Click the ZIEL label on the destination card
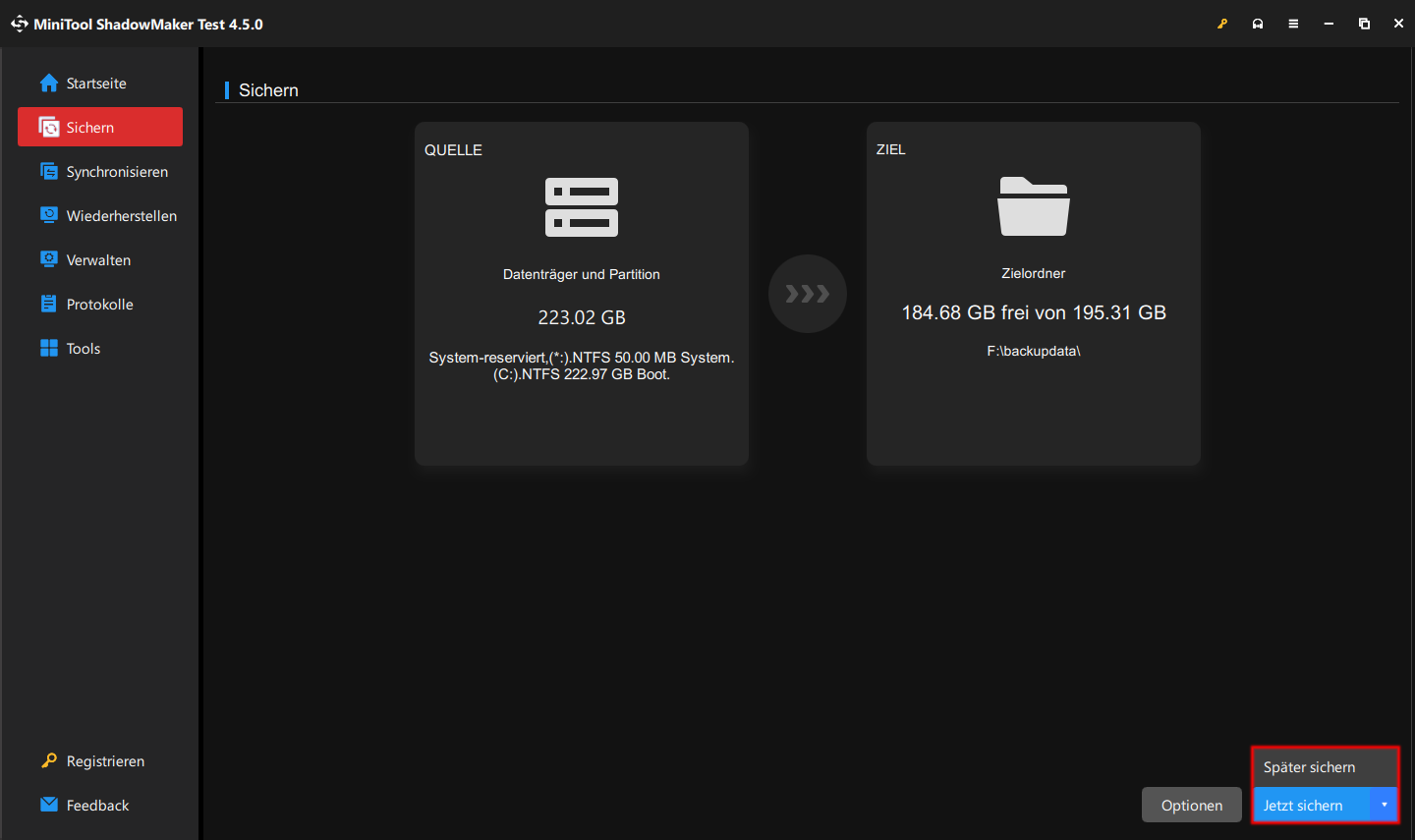This screenshot has width=1415, height=840. coord(891,149)
